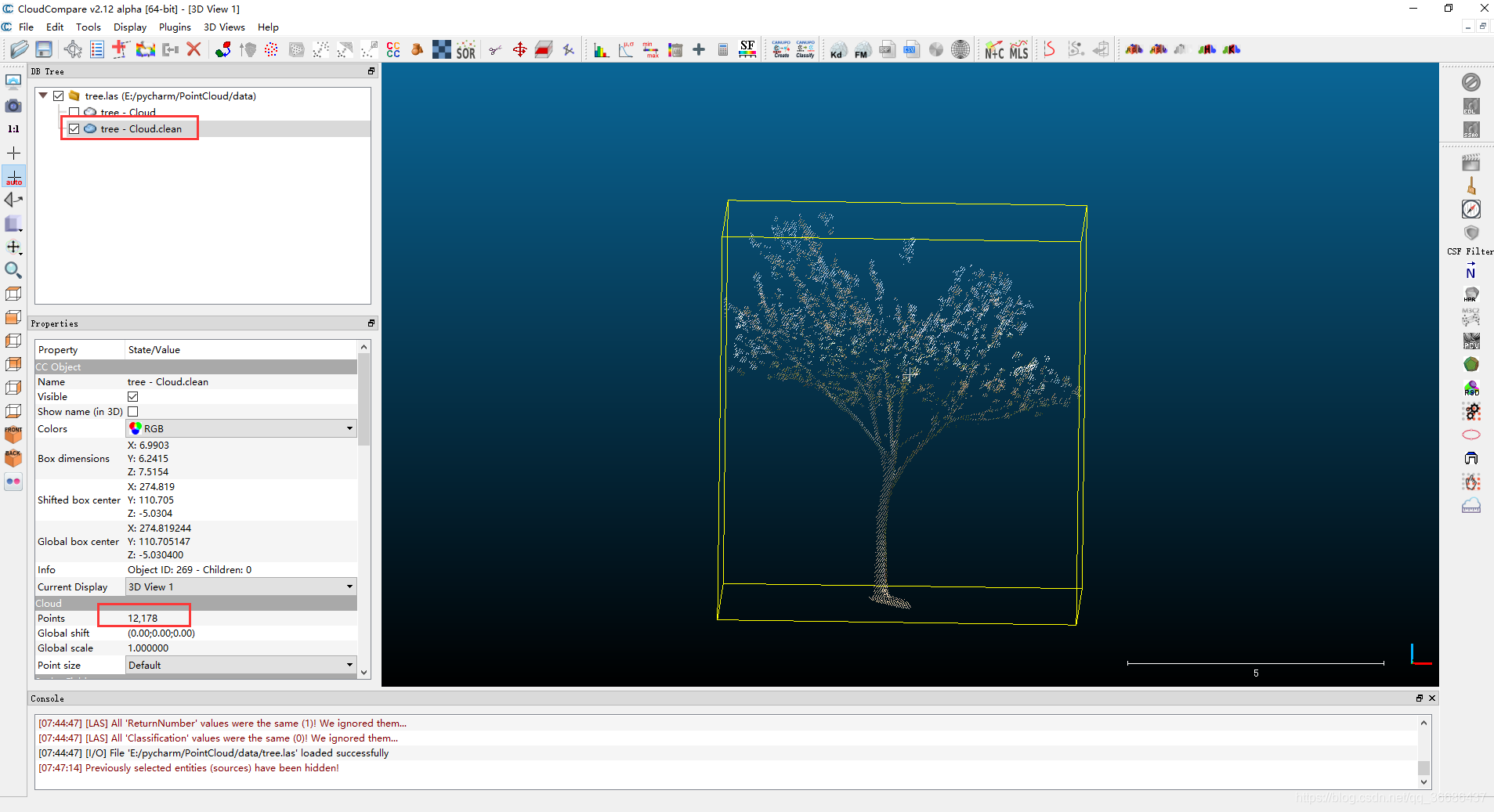The image size is (1494, 812).
Task: Click the SHP file icon
Action: [x=886, y=50]
